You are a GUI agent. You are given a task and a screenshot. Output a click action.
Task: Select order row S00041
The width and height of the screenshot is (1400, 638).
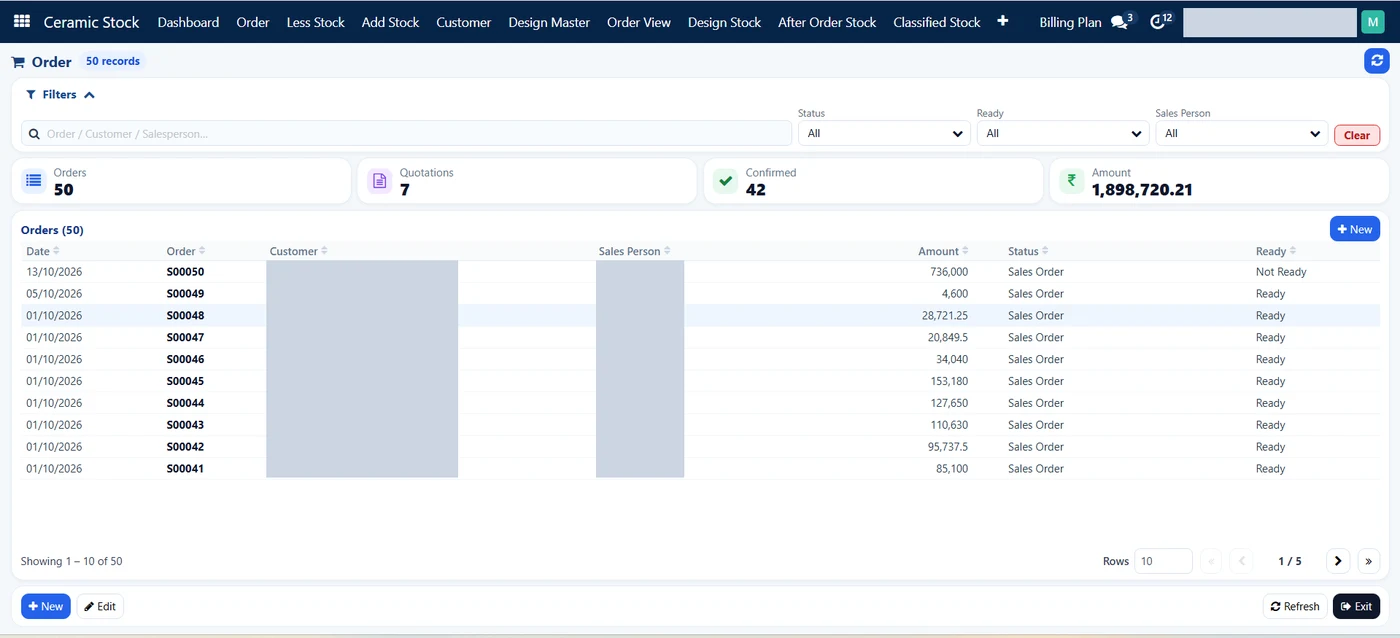coord(700,469)
